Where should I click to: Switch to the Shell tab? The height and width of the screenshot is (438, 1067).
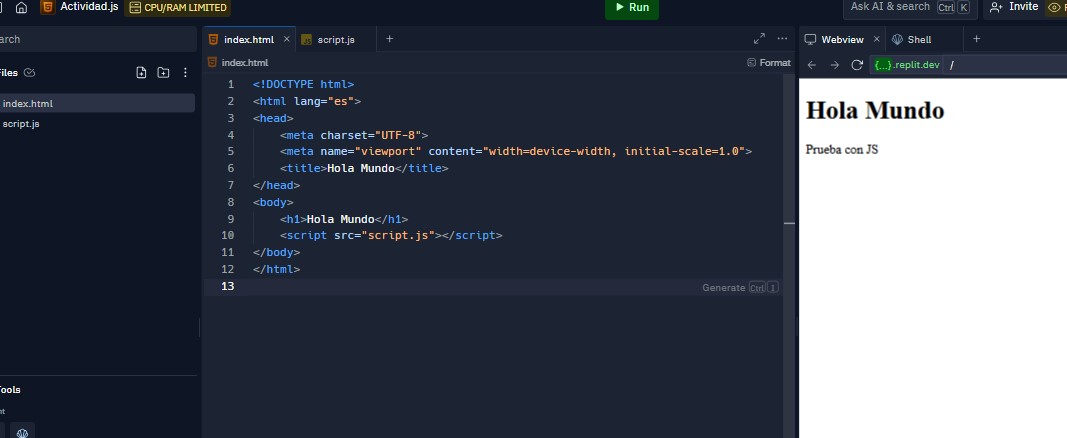(x=919, y=39)
